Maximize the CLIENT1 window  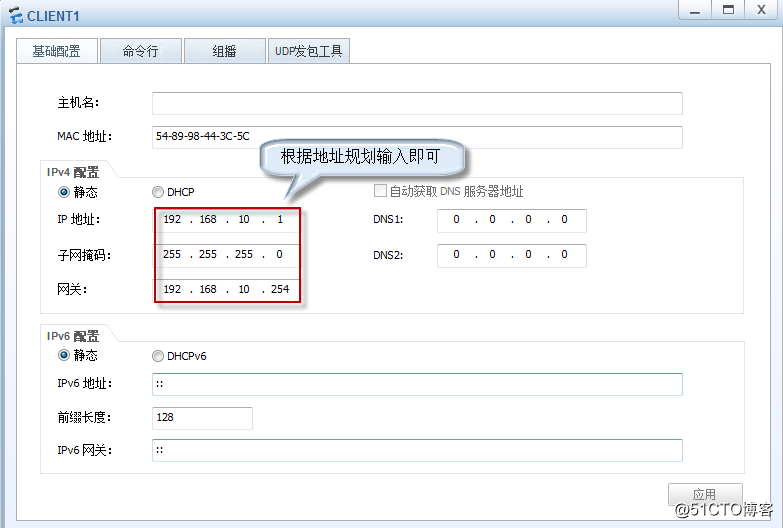click(728, 10)
